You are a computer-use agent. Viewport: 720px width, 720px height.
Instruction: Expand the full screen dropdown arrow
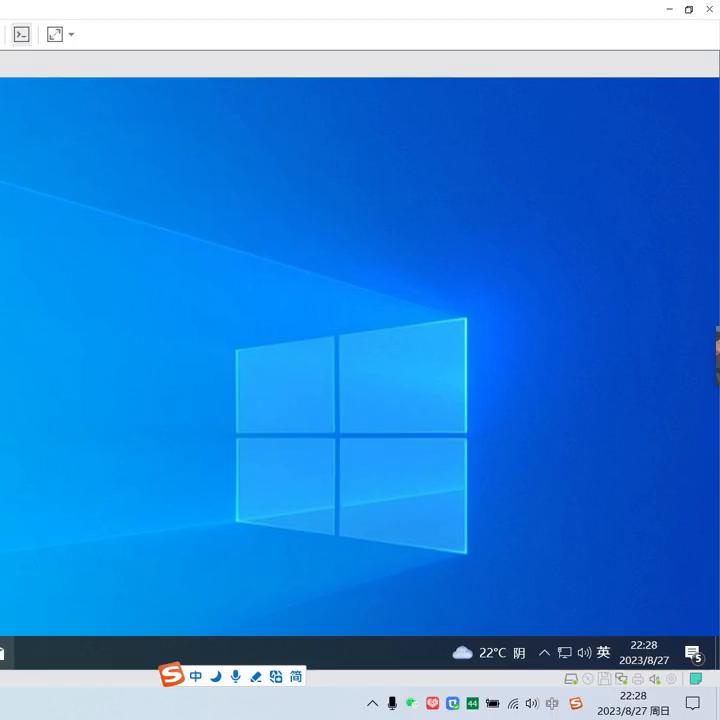pyautogui.click(x=71, y=34)
